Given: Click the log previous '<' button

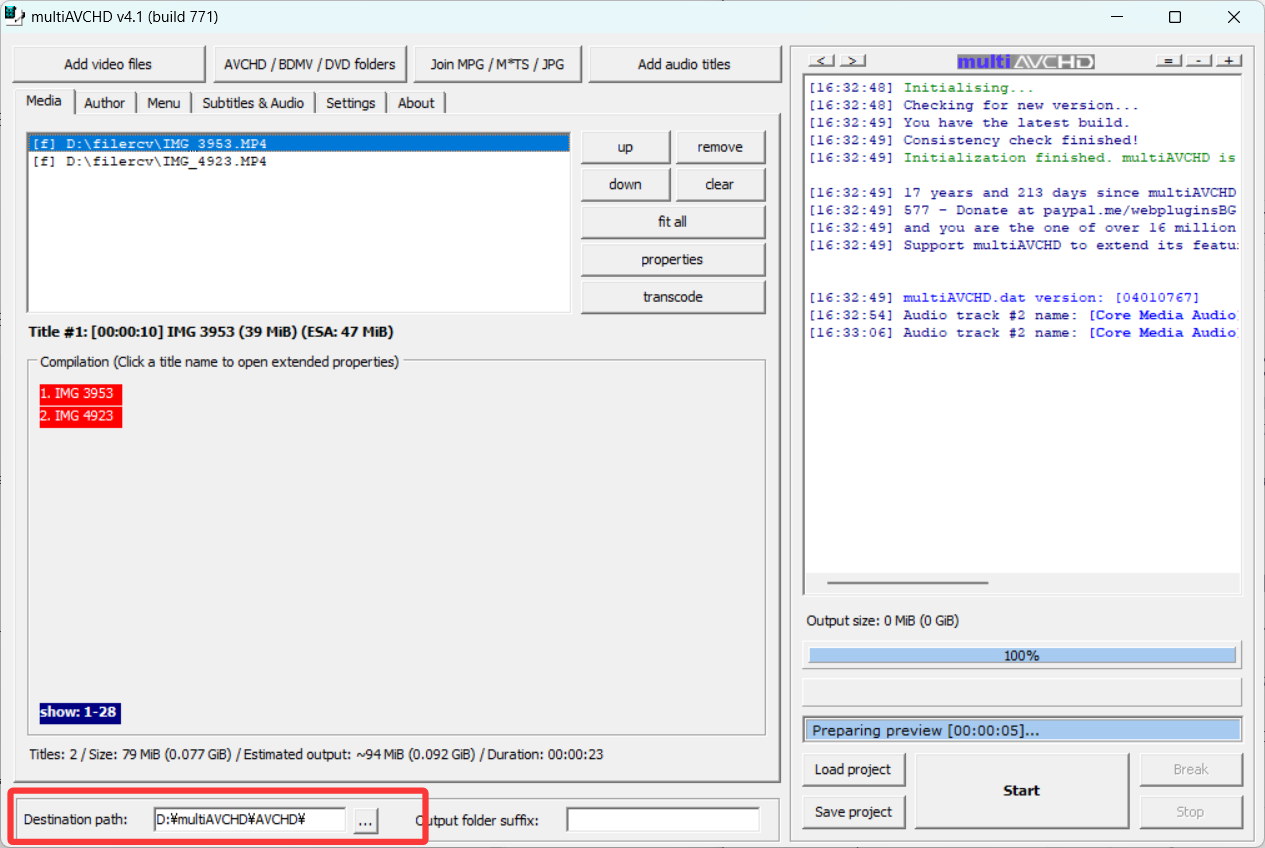Looking at the screenshot, I should click(822, 61).
